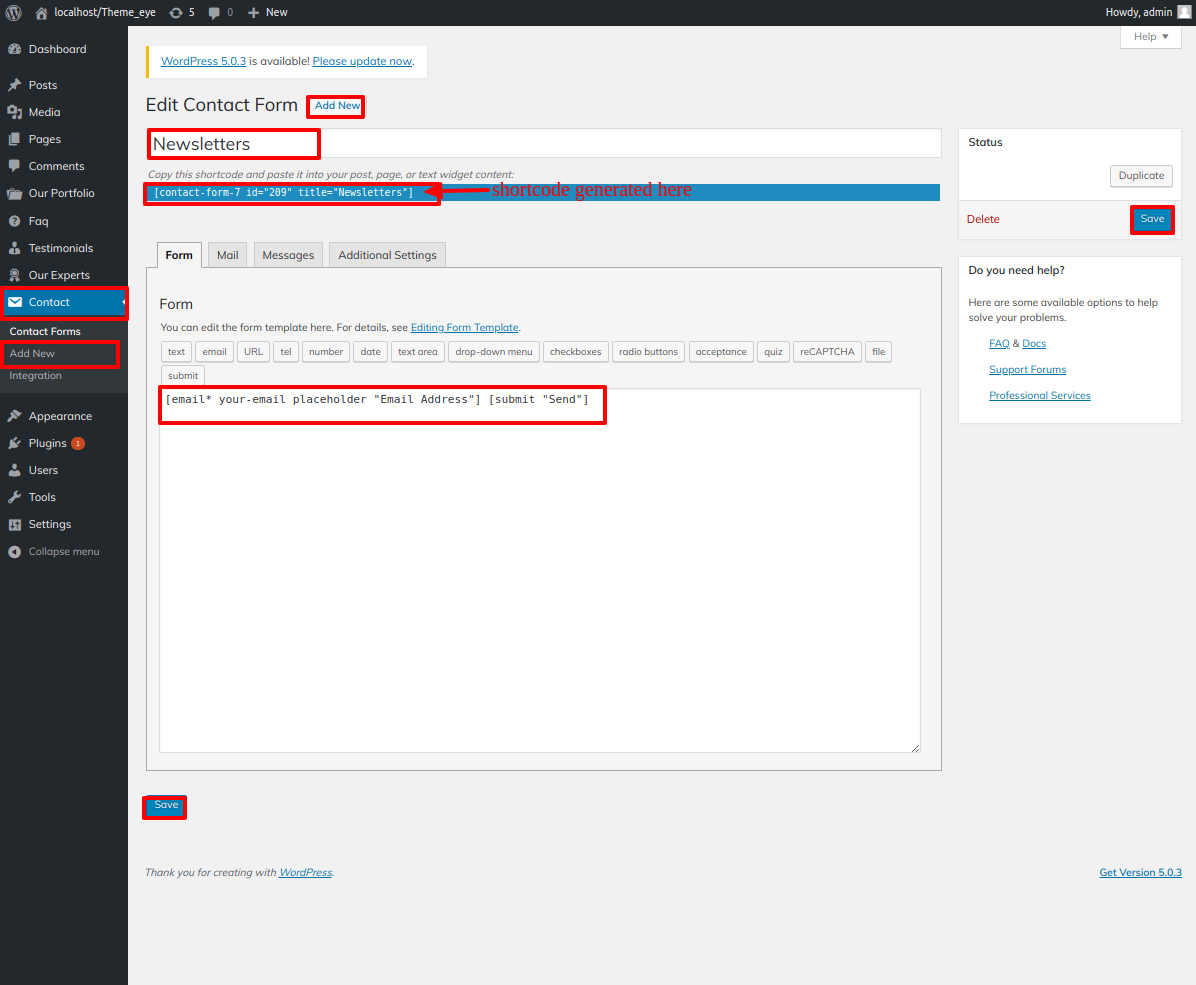The height and width of the screenshot is (985, 1196).
Task: Click the Posts pin icon
Action: [x=14, y=85]
